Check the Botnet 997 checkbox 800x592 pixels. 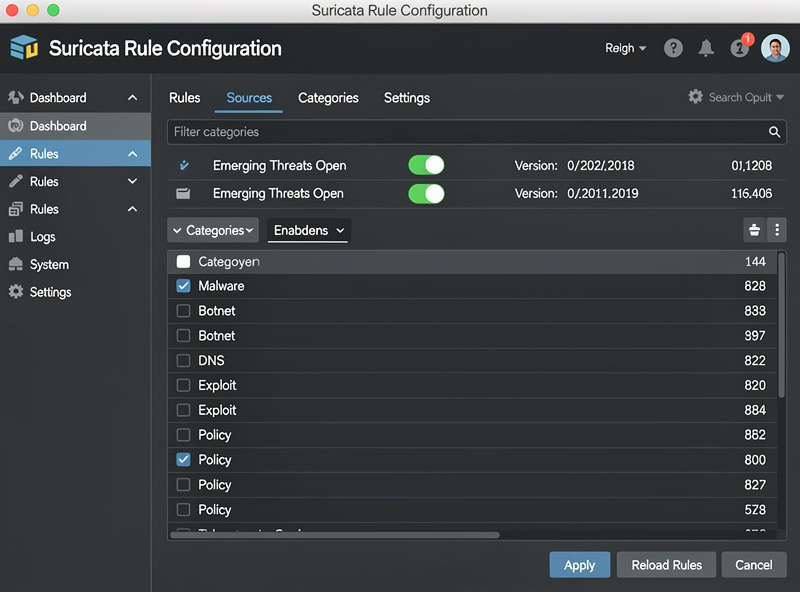pos(183,335)
